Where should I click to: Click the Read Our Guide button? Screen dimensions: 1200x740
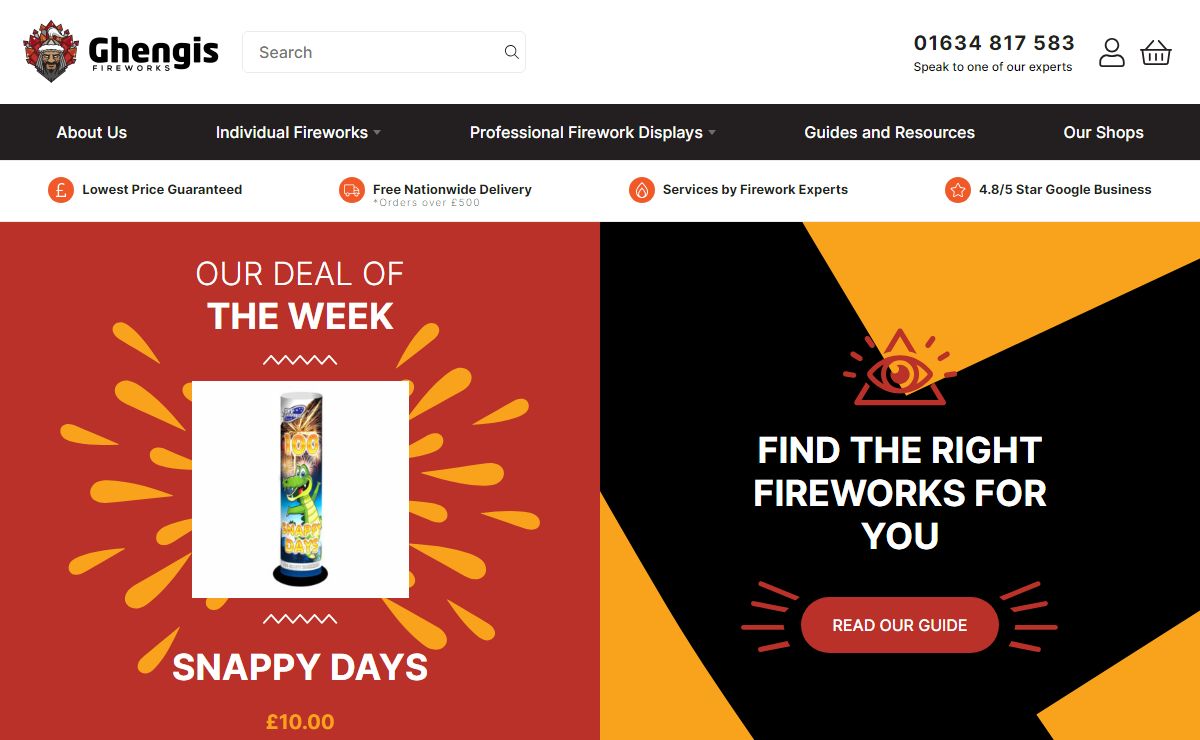(900, 625)
